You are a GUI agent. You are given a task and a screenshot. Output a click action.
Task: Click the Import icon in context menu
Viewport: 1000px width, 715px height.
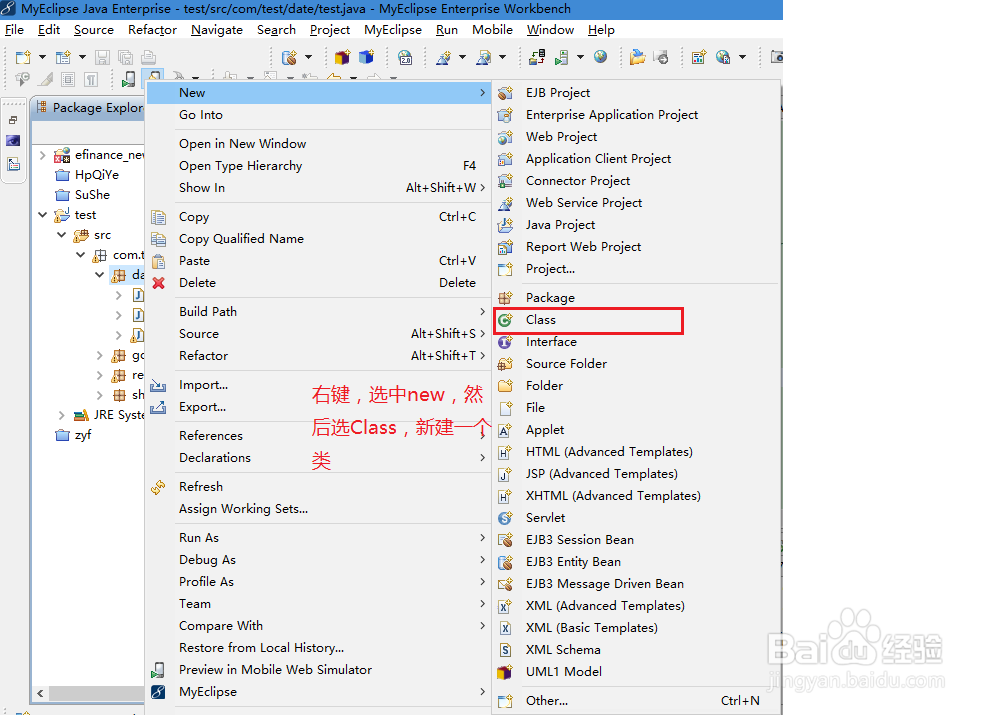tap(158, 385)
